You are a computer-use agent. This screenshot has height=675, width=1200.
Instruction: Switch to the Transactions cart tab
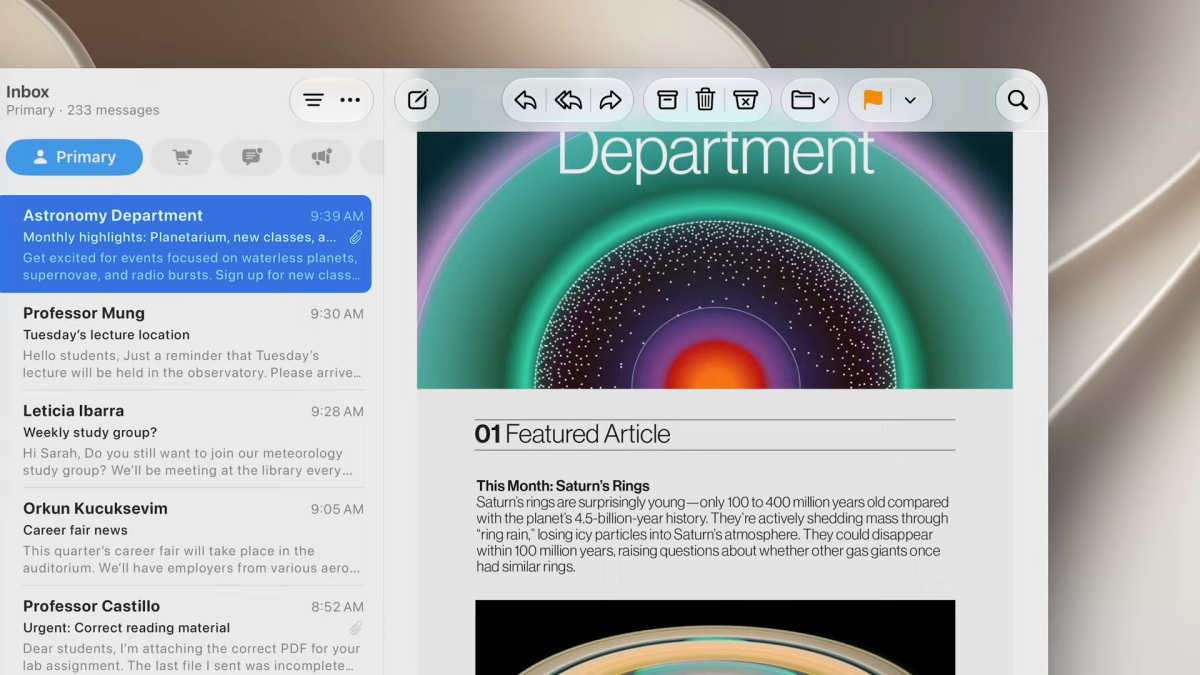(181, 157)
